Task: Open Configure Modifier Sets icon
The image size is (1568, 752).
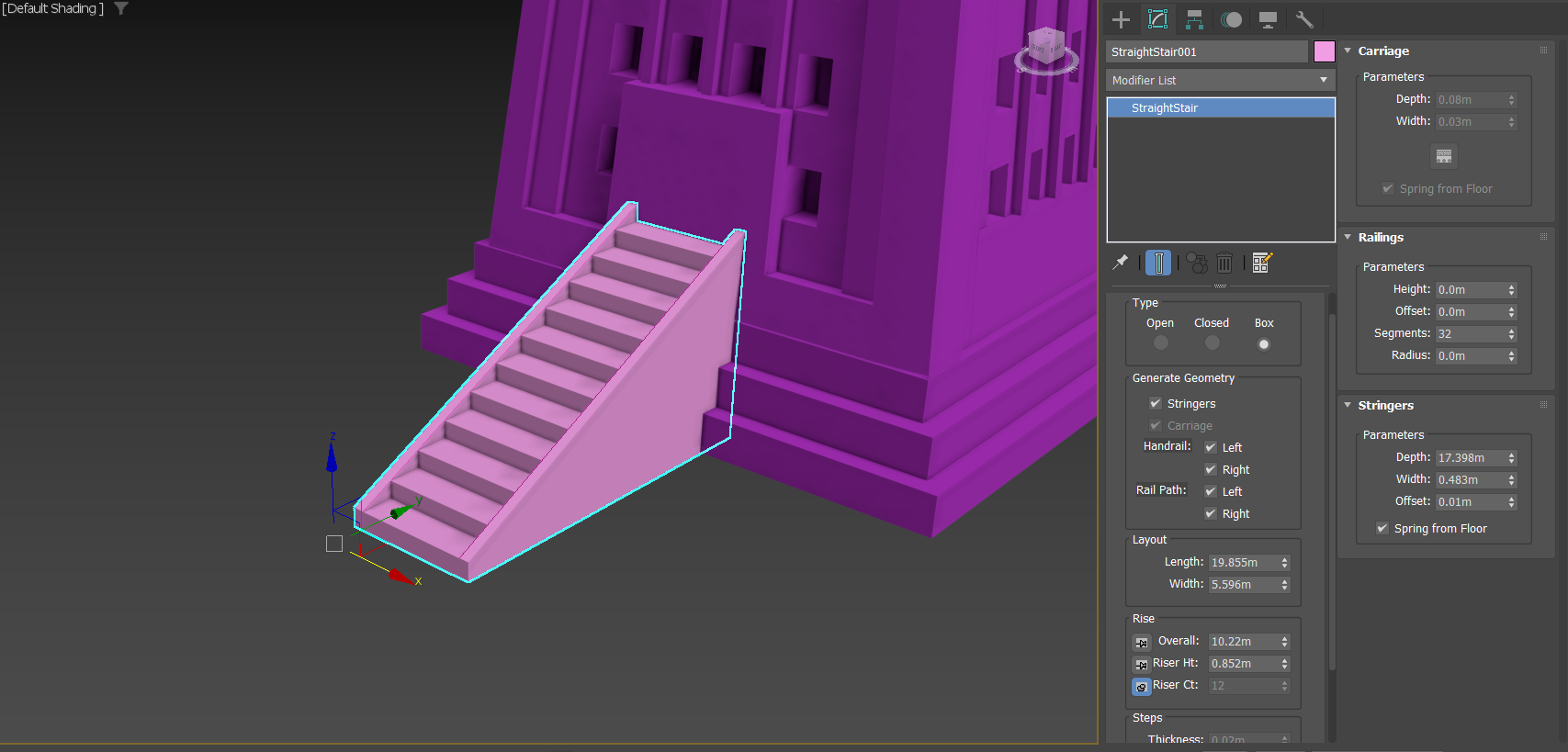Action: tap(1261, 263)
